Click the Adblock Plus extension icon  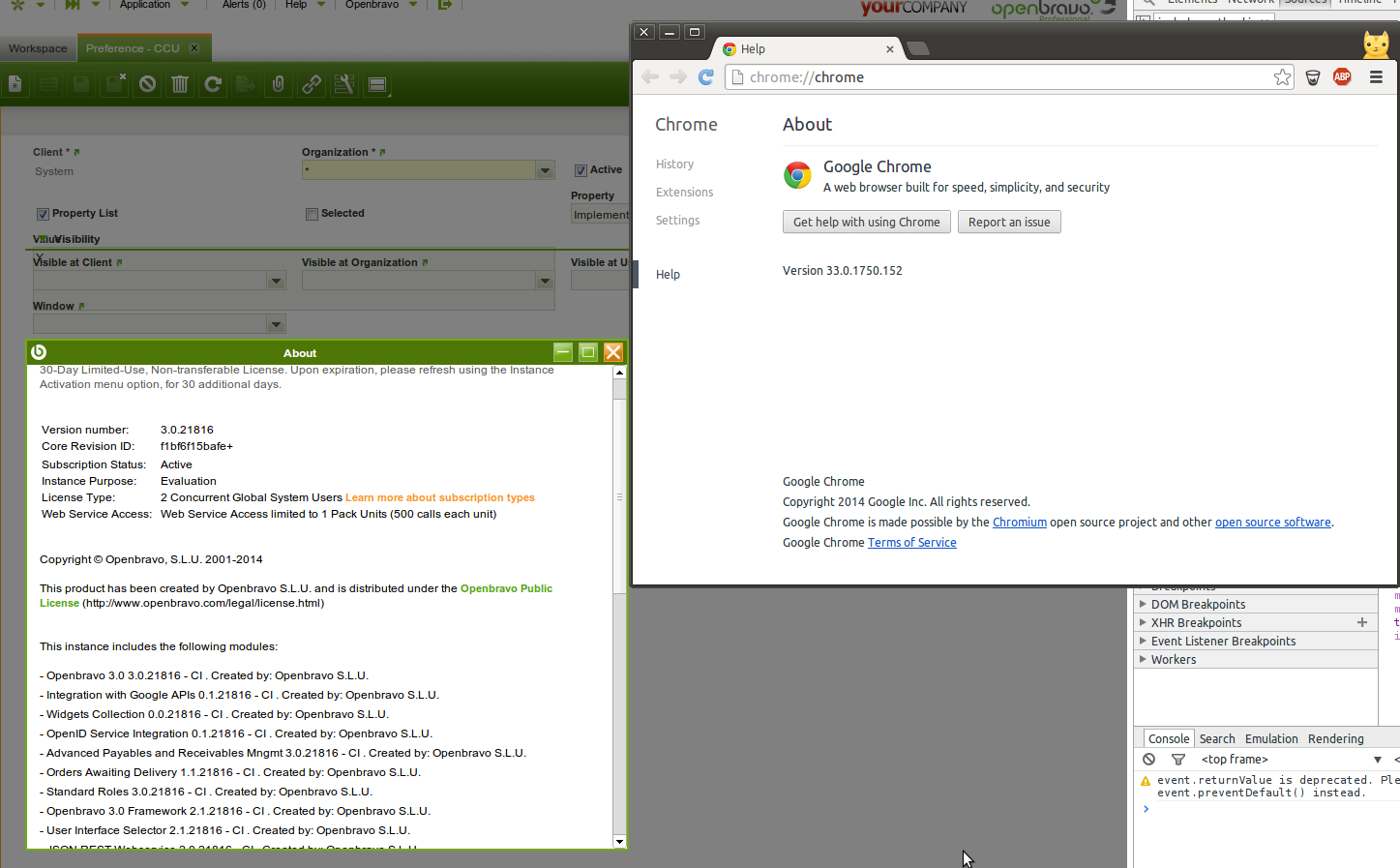(x=1342, y=77)
